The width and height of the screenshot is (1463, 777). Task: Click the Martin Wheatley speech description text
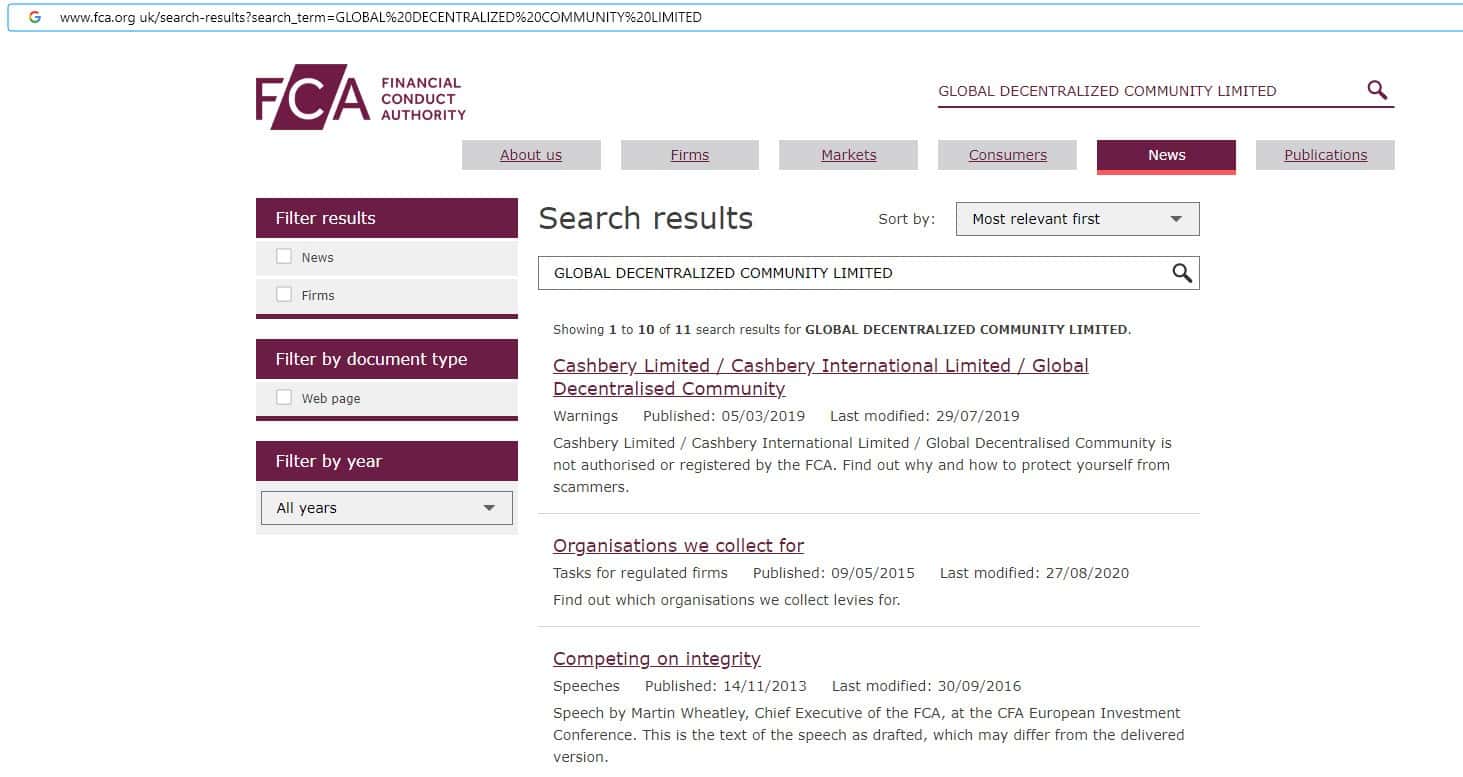click(869, 735)
